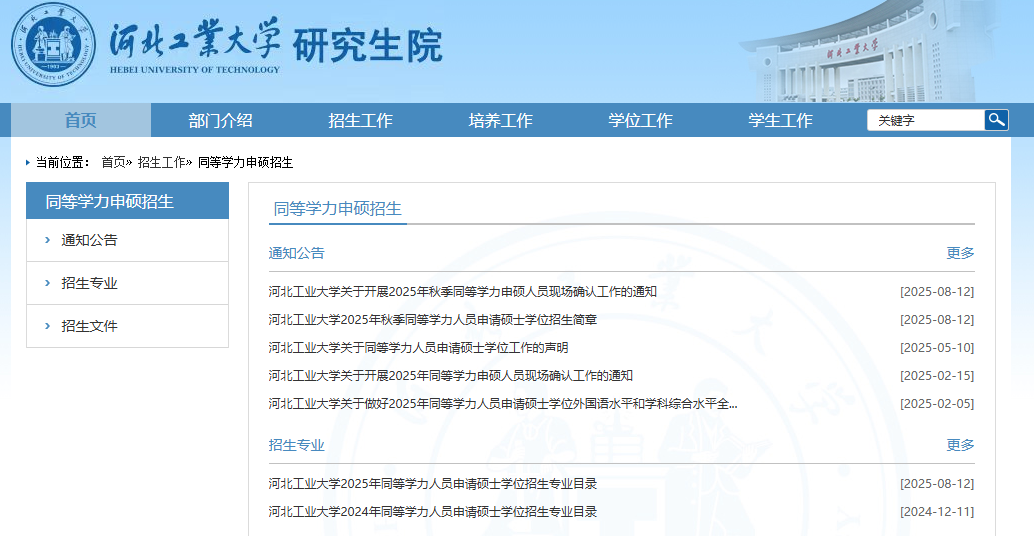
Task: Click the date [2025-02-15]
Action: tap(937, 376)
